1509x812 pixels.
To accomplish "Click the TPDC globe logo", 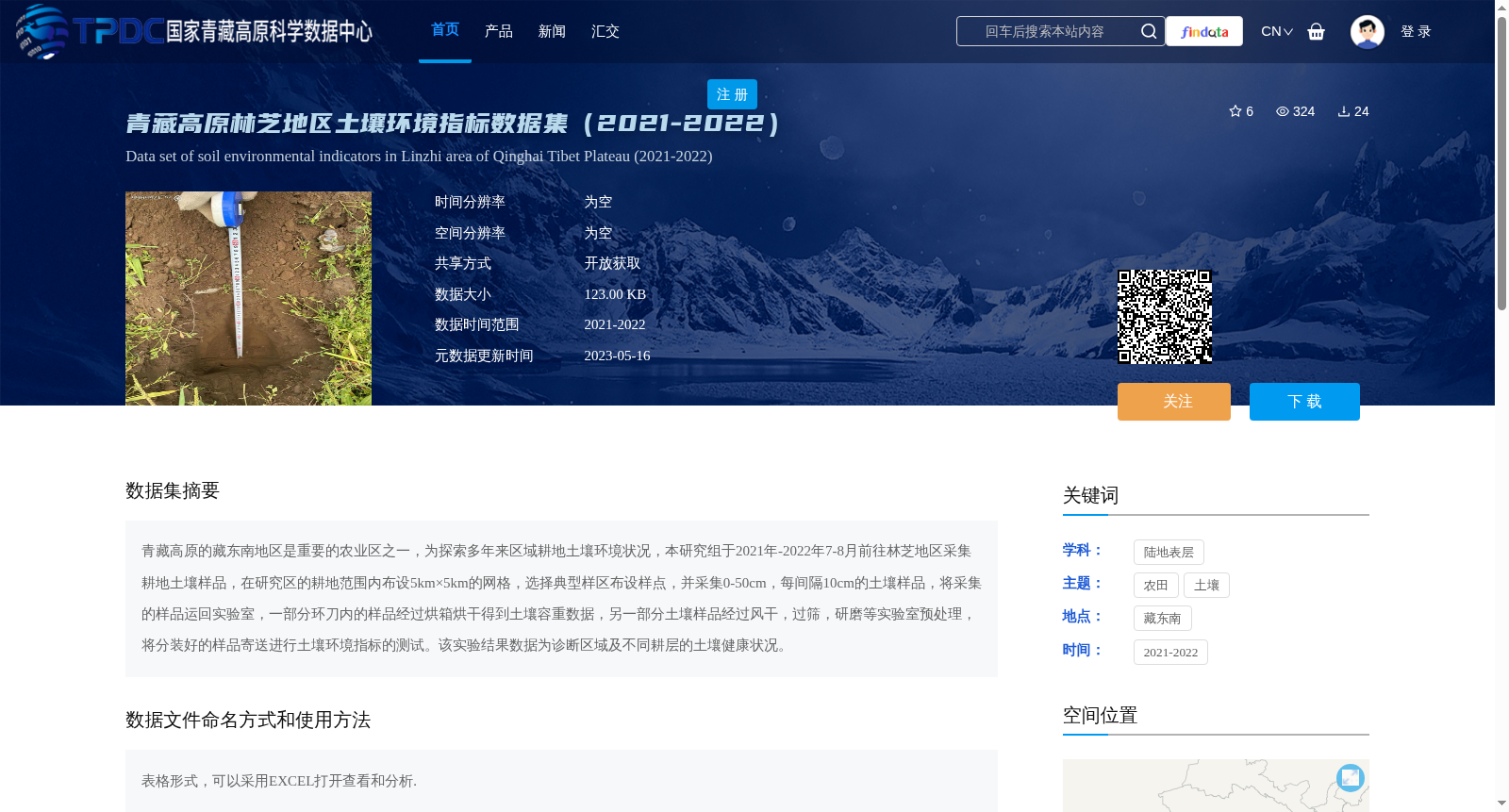I will coord(42,31).
